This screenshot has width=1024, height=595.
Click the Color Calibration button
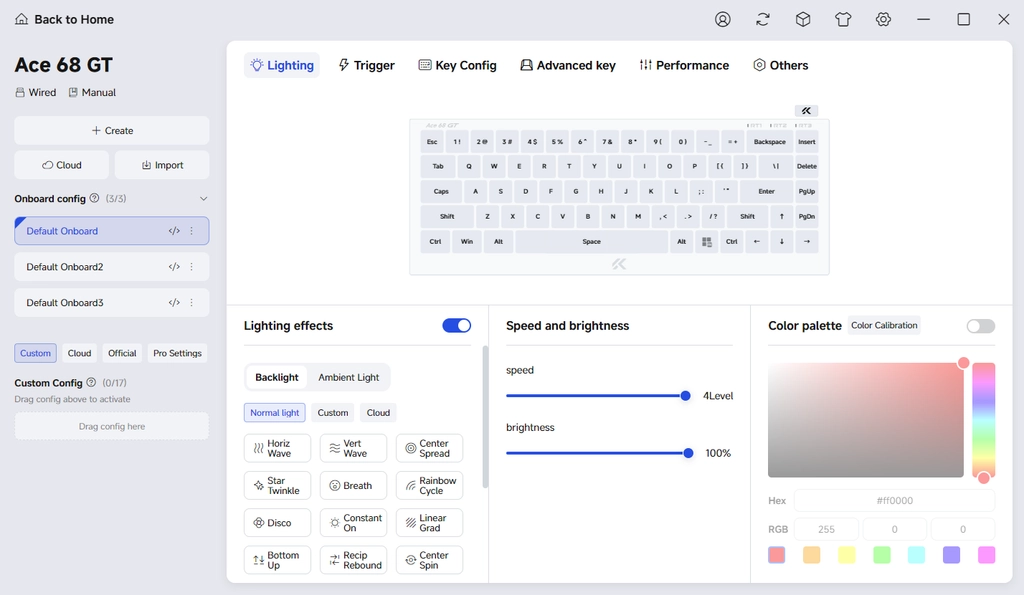(884, 325)
